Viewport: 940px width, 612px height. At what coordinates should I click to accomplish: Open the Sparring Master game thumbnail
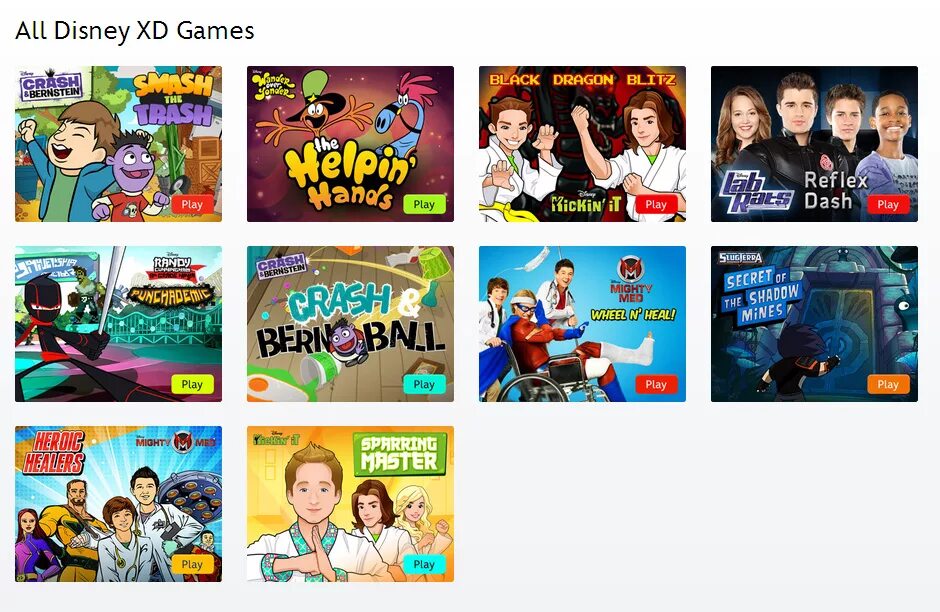click(x=350, y=504)
